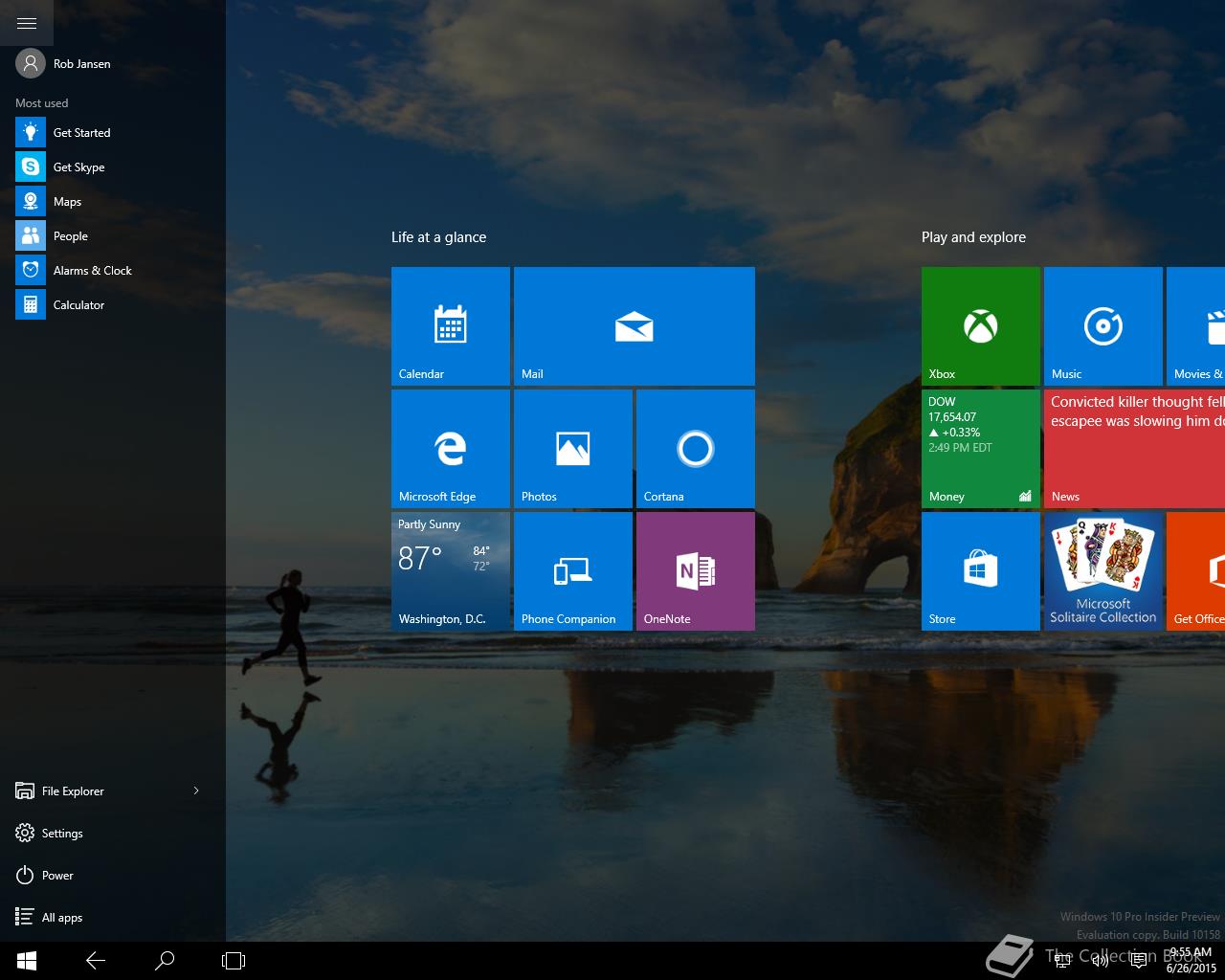1225x980 pixels.
Task: Click the Life at a glance group title
Action: [x=438, y=237]
